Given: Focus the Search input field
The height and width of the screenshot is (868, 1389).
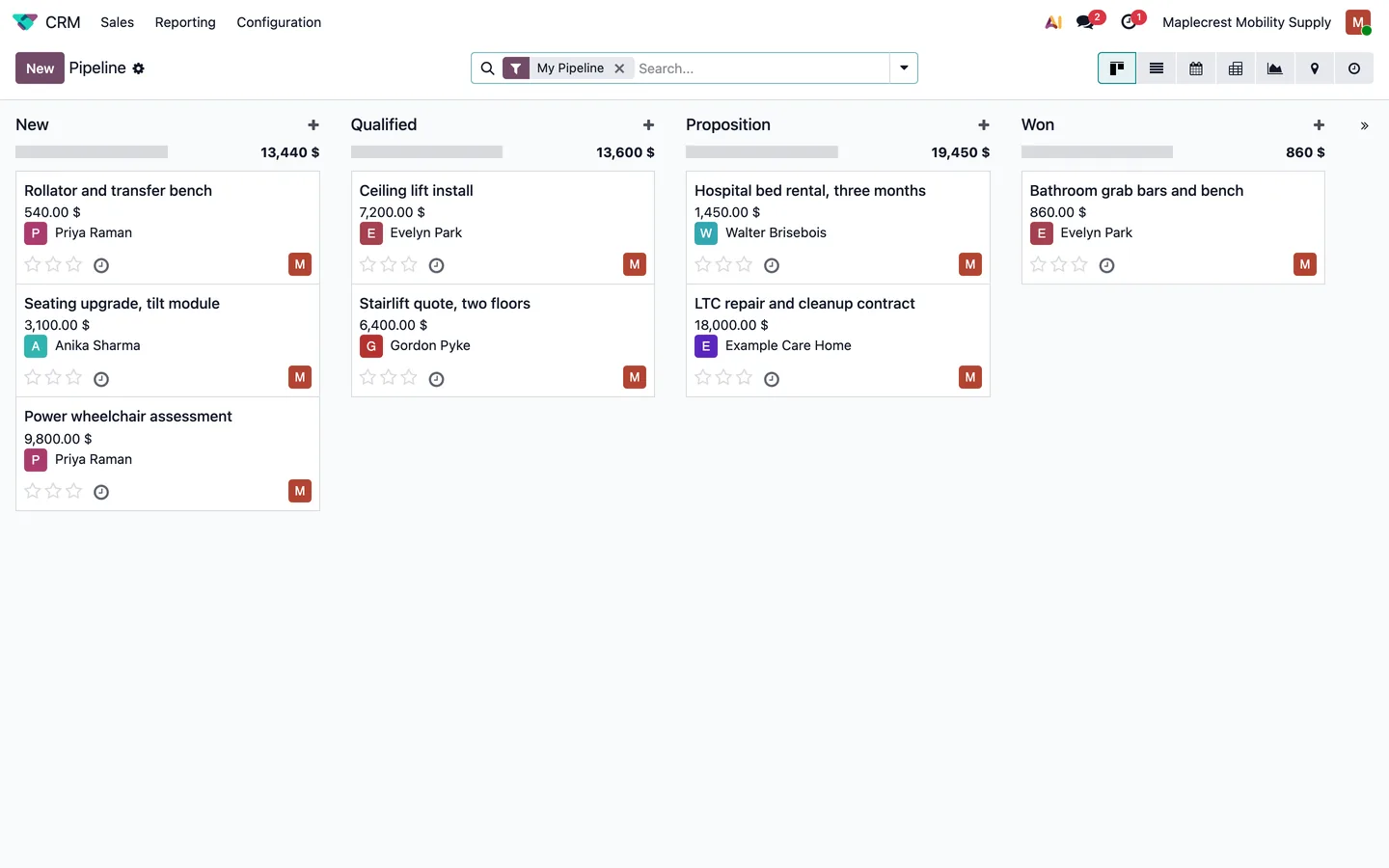Looking at the screenshot, I should tap(761, 68).
